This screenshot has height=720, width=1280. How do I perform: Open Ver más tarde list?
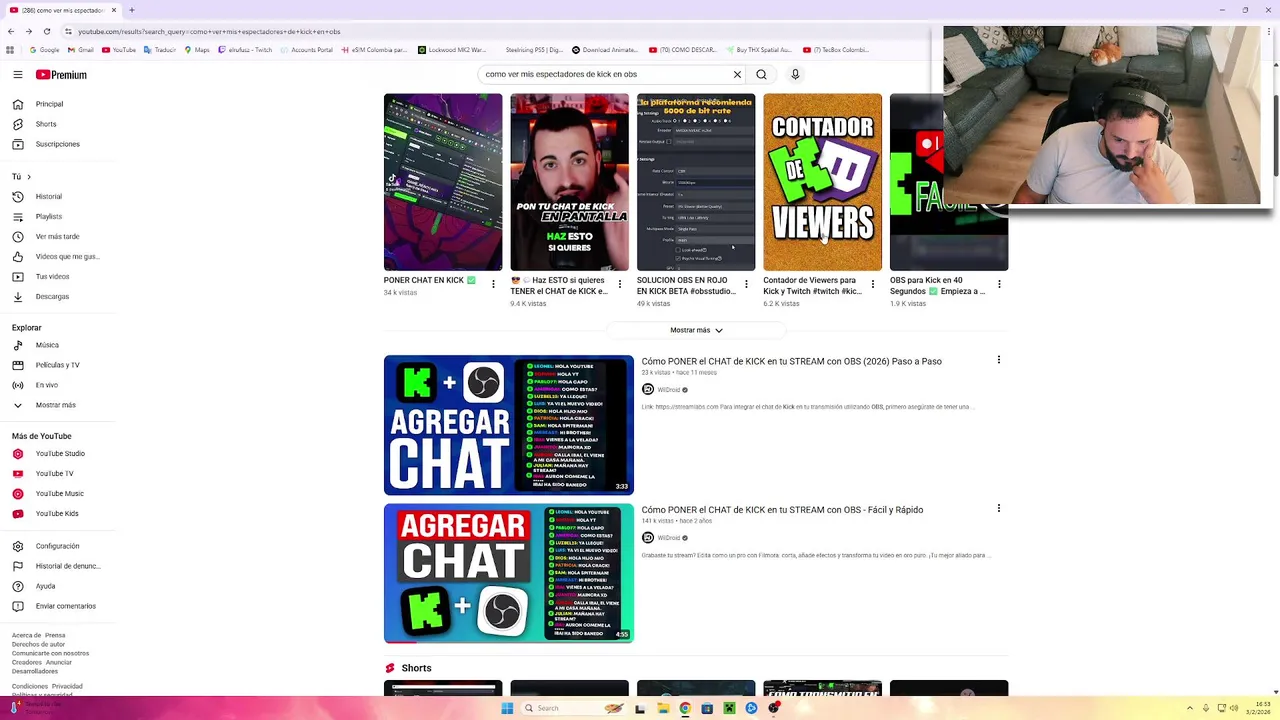[x=60, y=236]
